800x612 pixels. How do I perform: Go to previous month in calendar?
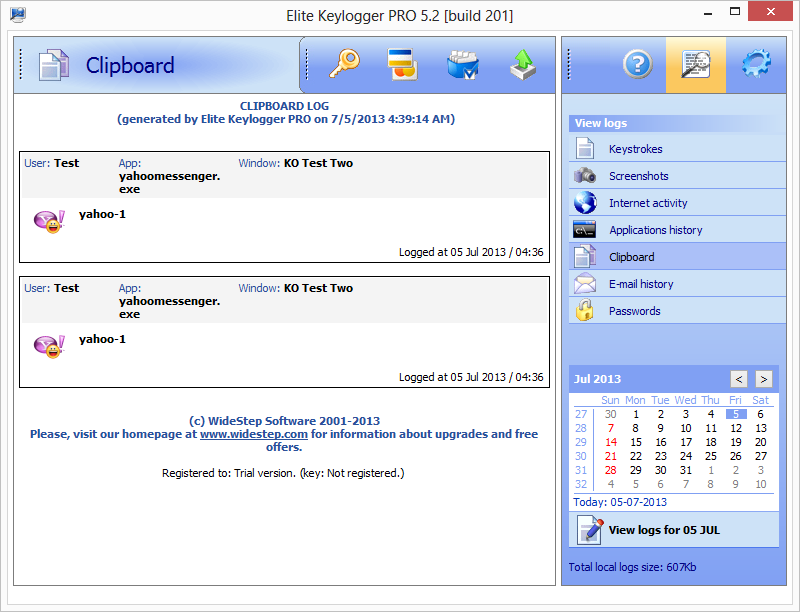pyautogui.click(x=739, y=379)
